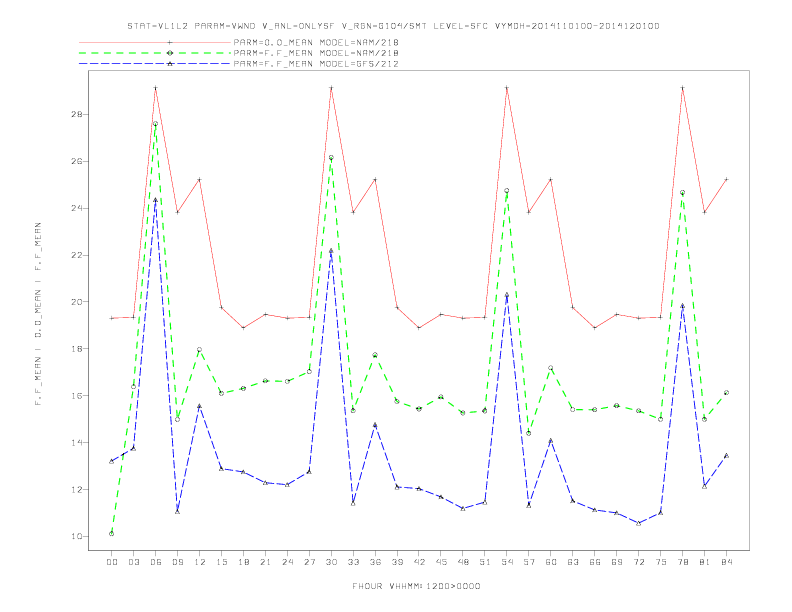
Task: Click the x-axis tick label 66
Action: [595, 562]
